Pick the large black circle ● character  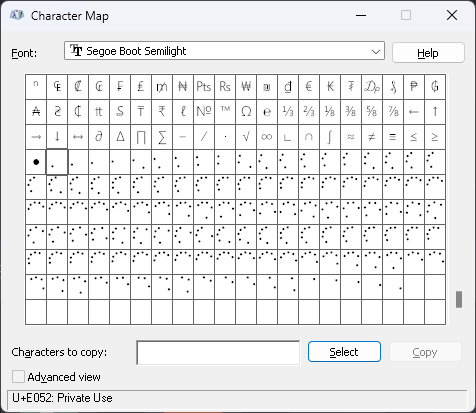[x=36, y=162]
